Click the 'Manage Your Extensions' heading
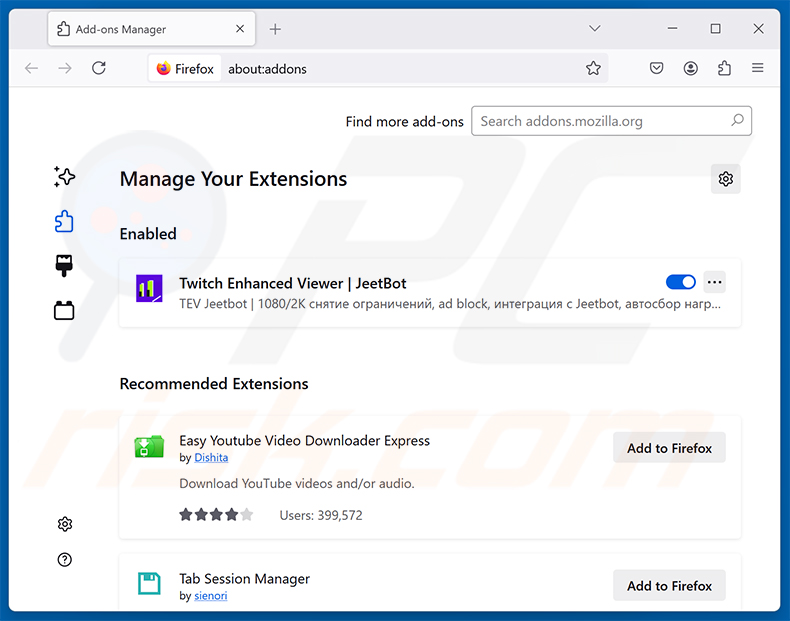 [233, 179]
